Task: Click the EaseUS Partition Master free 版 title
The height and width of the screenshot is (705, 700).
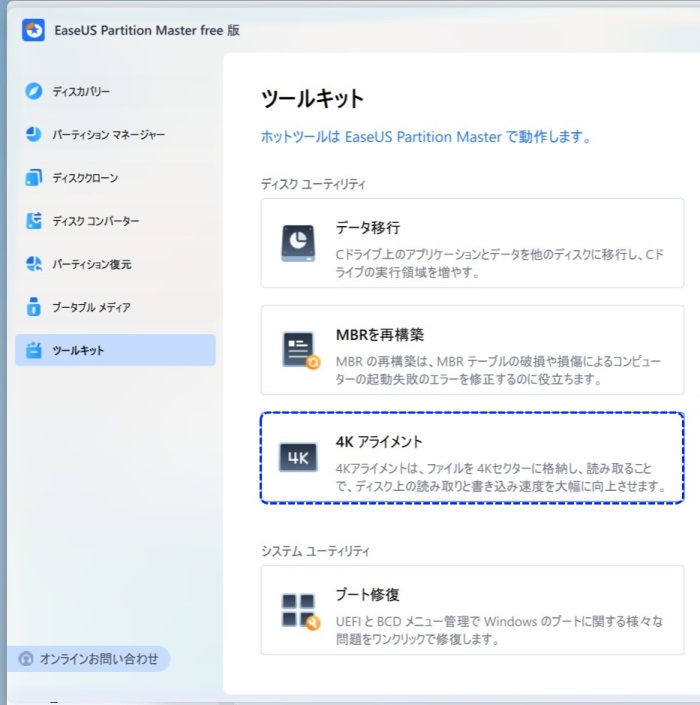Action: coord(147,30)
